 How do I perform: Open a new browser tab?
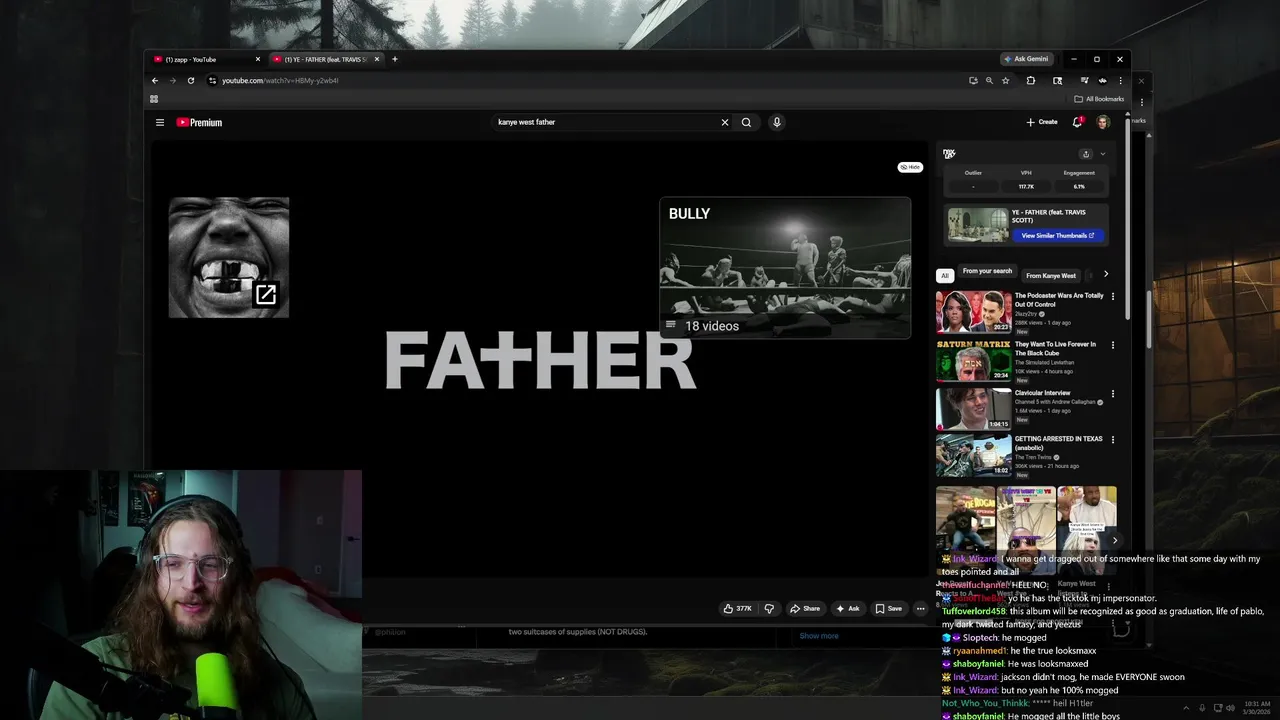pos(394,59)
